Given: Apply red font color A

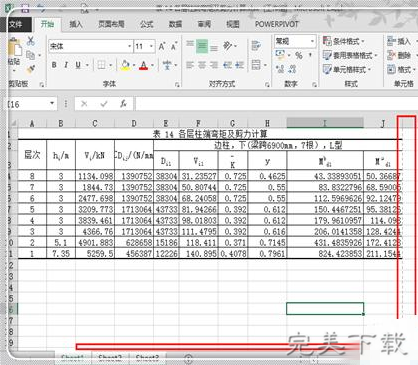Looking at the screenshot, I should [143, 65].
